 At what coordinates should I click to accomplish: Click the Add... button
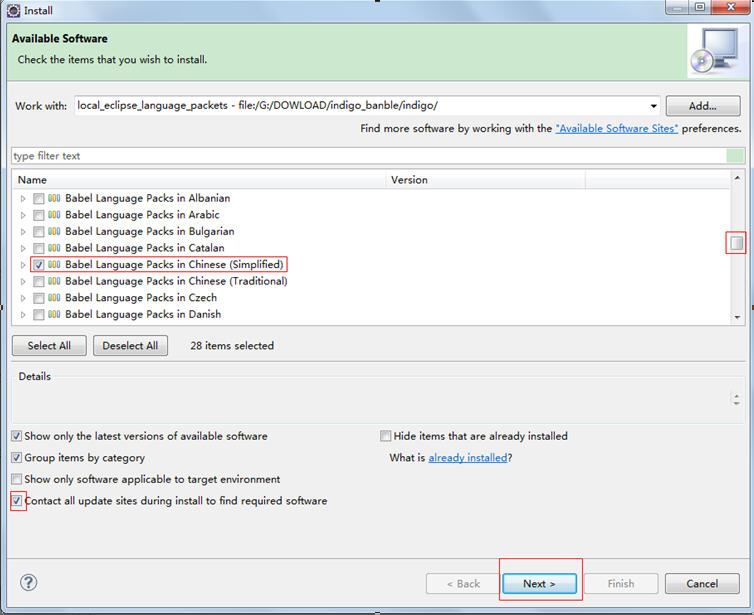tap(703, 106)
